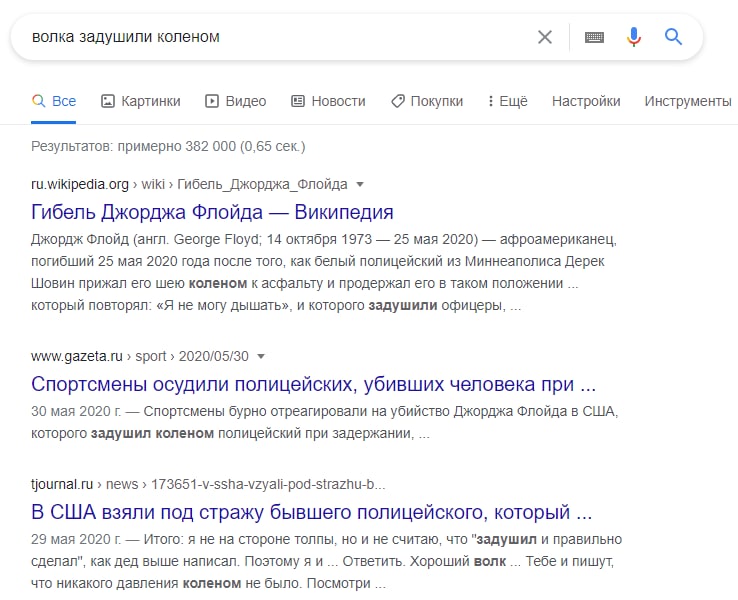Open В США взяли под стражу result link

click(x=312, y=512)
